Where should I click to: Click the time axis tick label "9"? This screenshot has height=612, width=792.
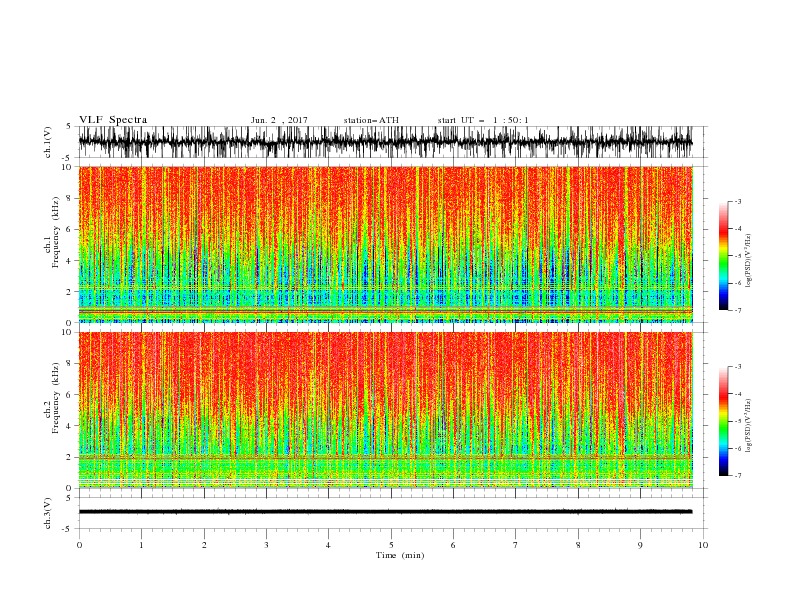[x=640, y=545]
